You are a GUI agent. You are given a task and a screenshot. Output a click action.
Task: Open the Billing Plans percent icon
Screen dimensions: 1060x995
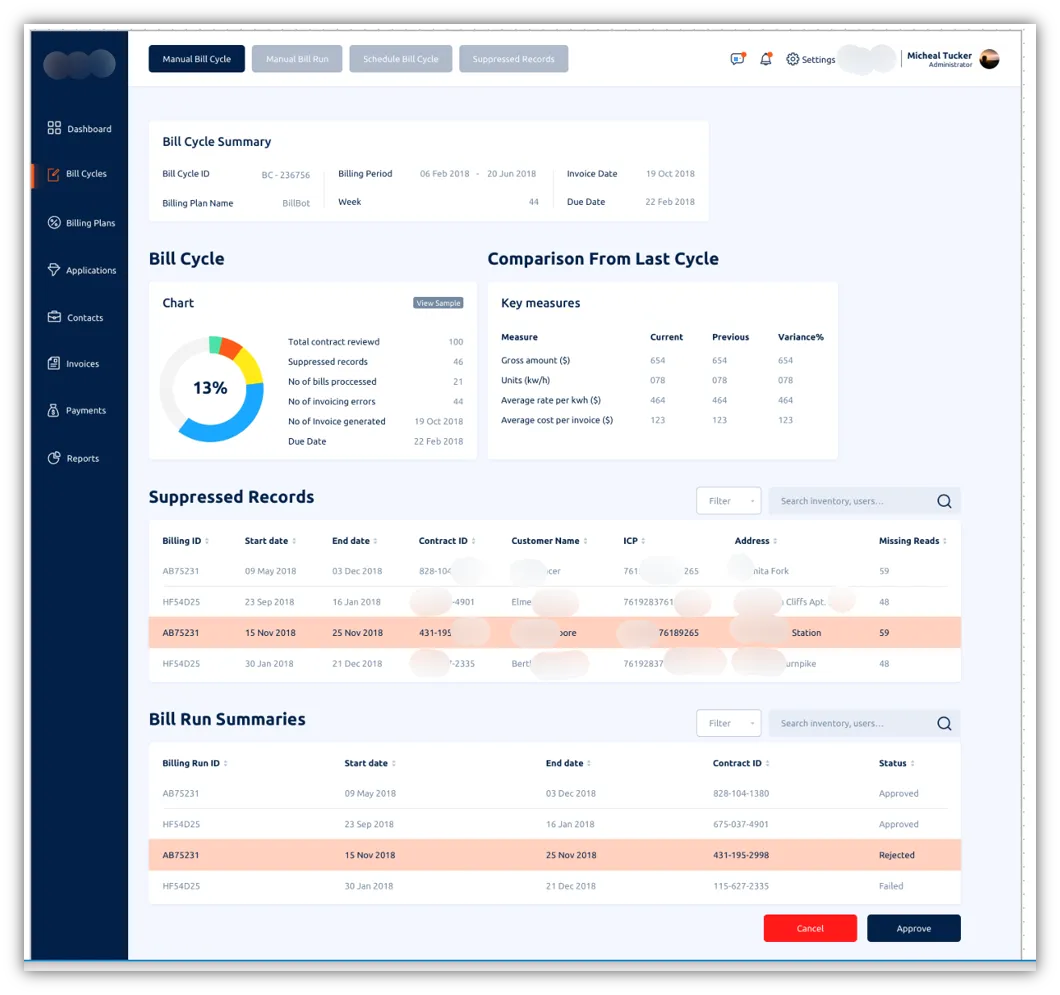point(54,222)
